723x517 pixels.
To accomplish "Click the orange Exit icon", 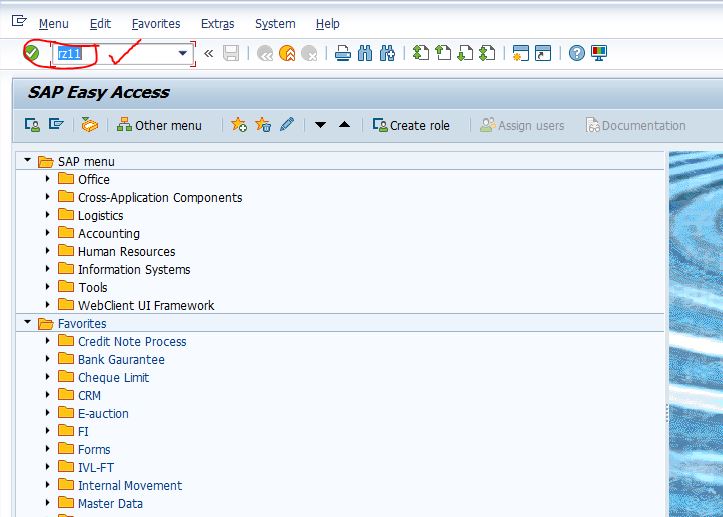I will pos(287,53).
